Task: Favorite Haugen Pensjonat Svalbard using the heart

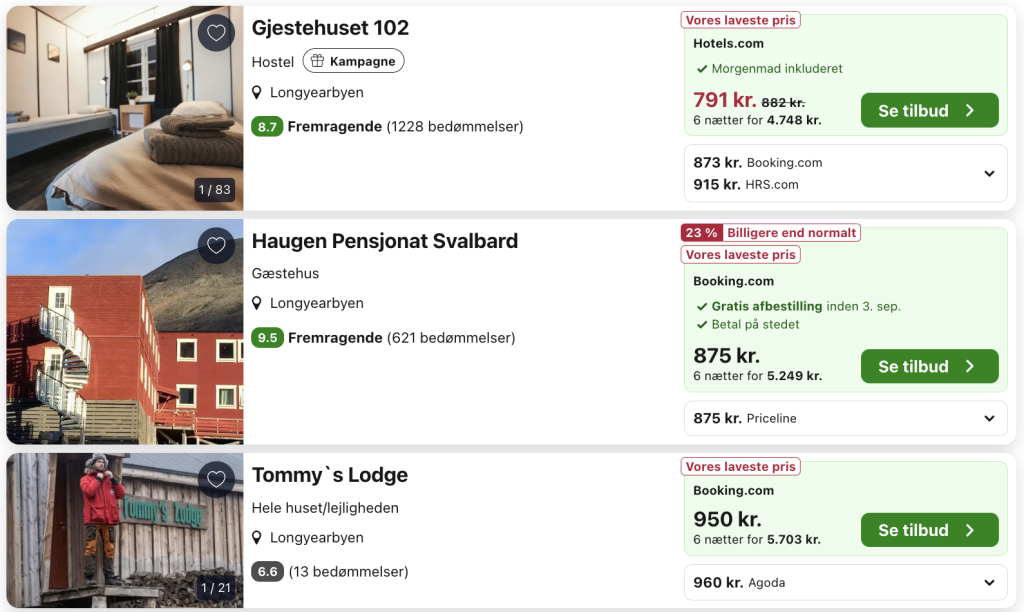Action: click(216, 245)
